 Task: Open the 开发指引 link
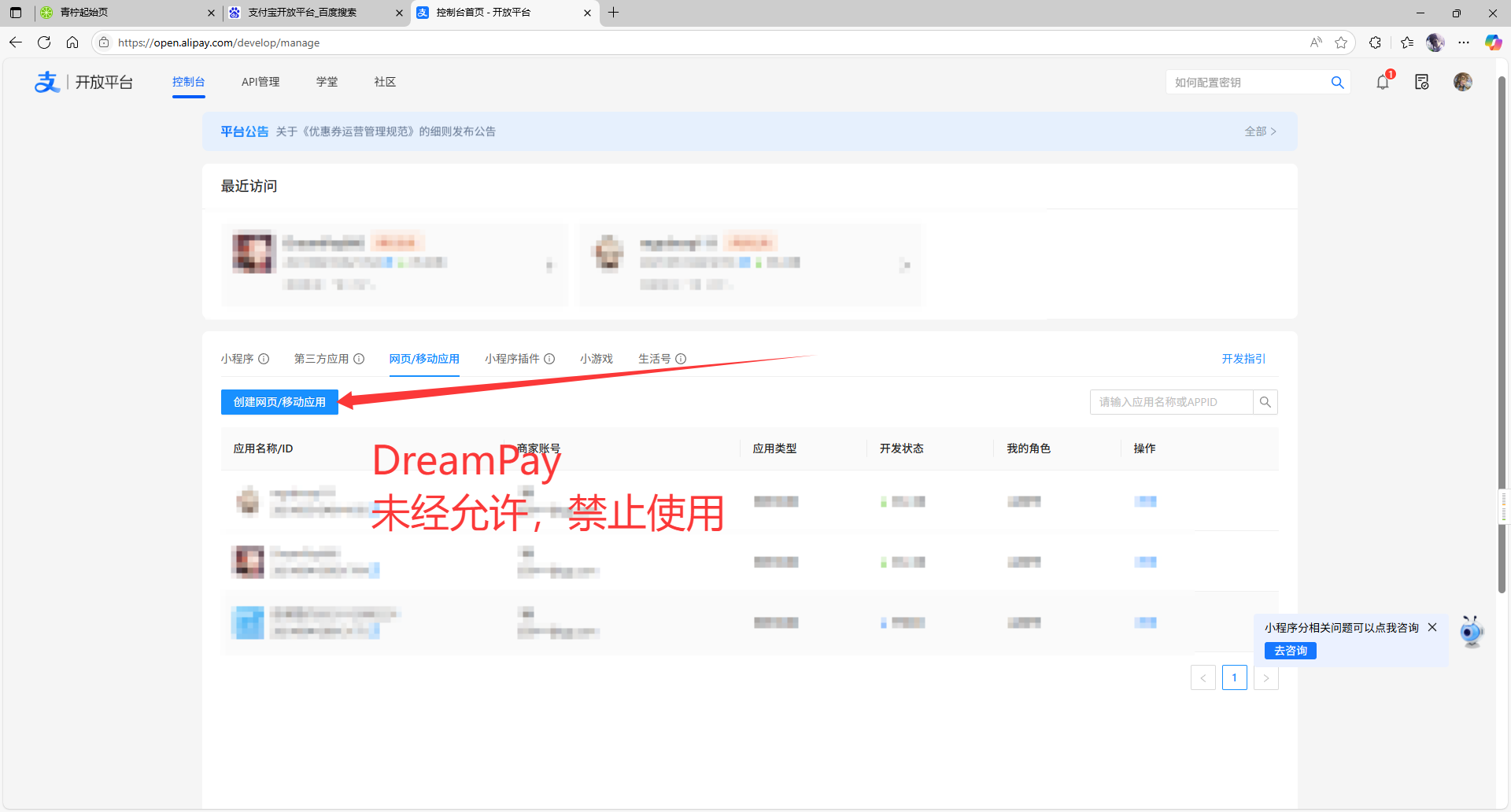tap(1243, 359)
